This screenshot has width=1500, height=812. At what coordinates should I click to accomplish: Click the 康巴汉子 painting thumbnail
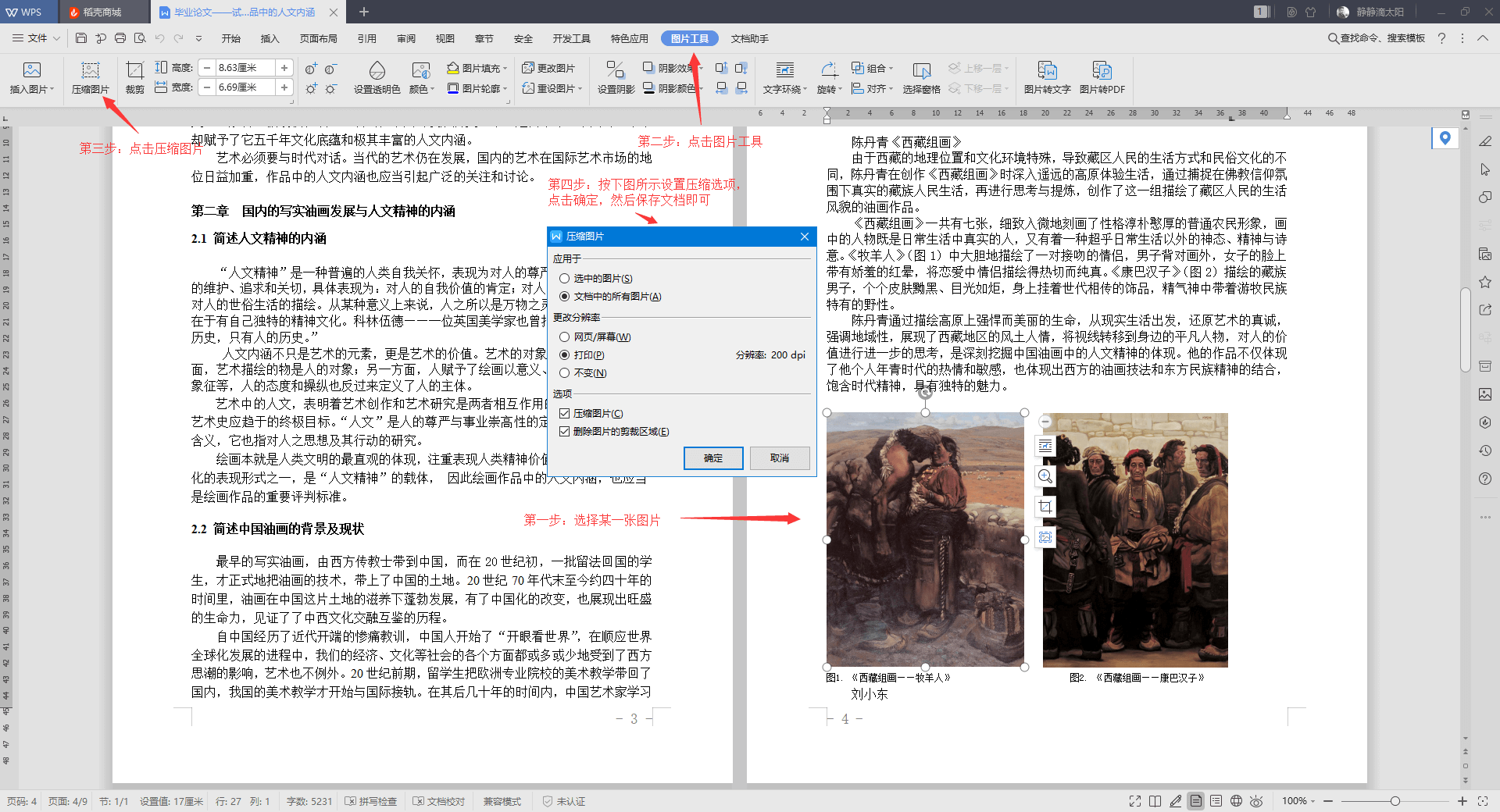(1135, 540)
